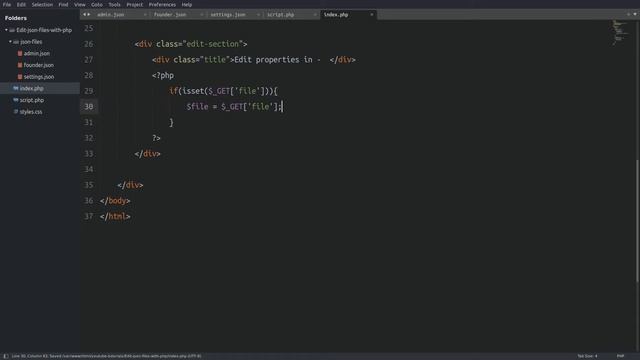The width and height of the screenshot is (640, 360).
Task: Click the root project folder icon
Action: coord(12,30)
